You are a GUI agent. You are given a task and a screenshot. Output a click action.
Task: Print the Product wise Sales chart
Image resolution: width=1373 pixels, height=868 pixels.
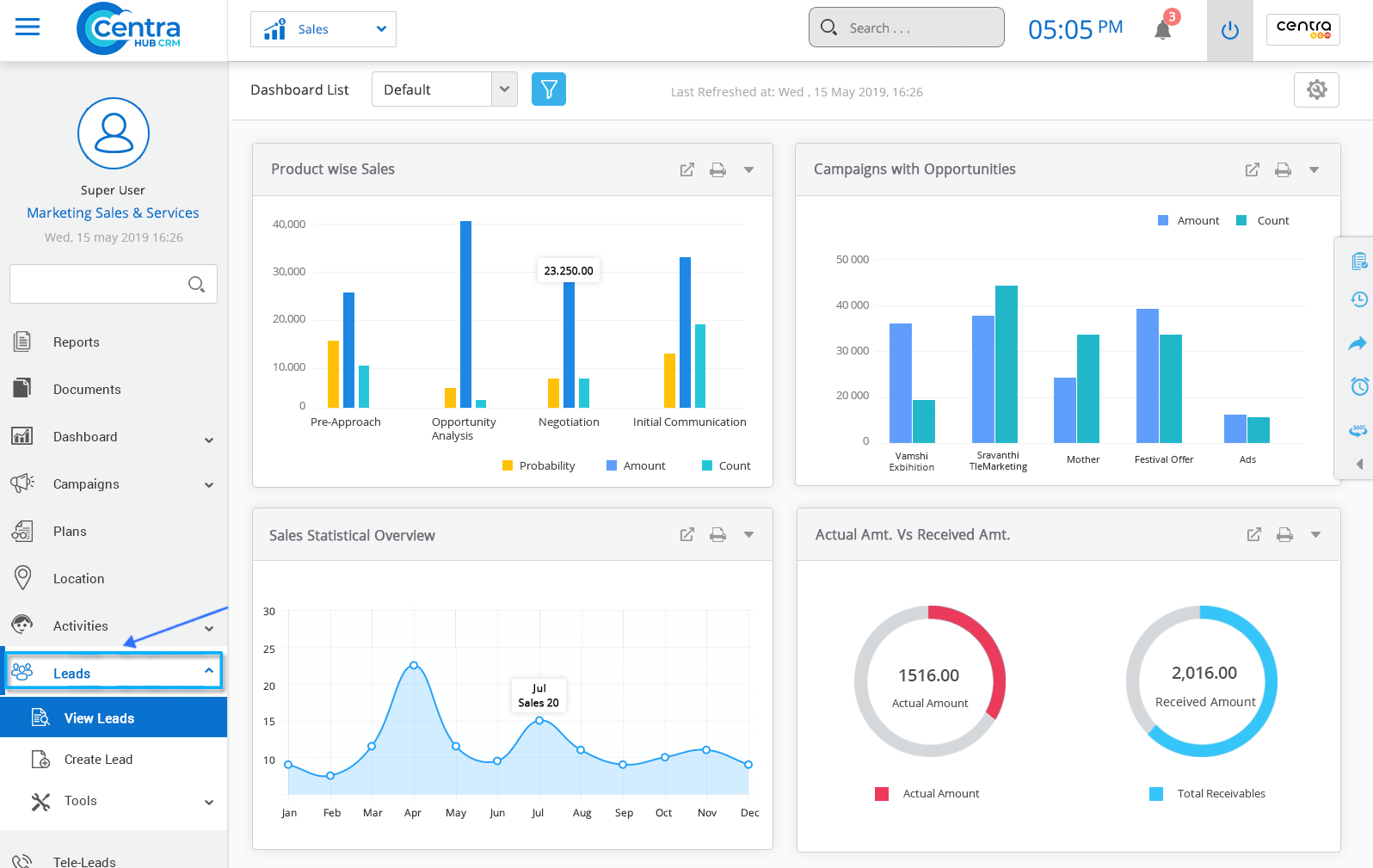click(717, 170)
